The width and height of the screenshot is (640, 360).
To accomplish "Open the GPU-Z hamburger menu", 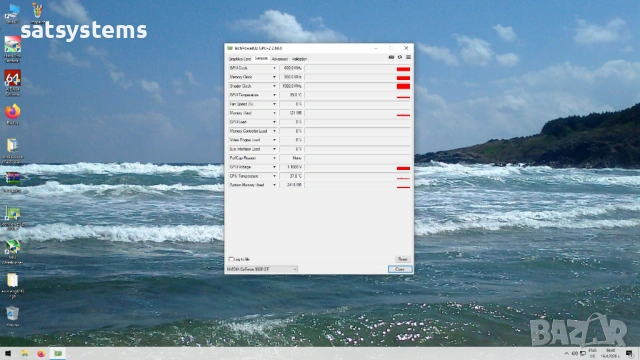I will click(x=408, y=57).
